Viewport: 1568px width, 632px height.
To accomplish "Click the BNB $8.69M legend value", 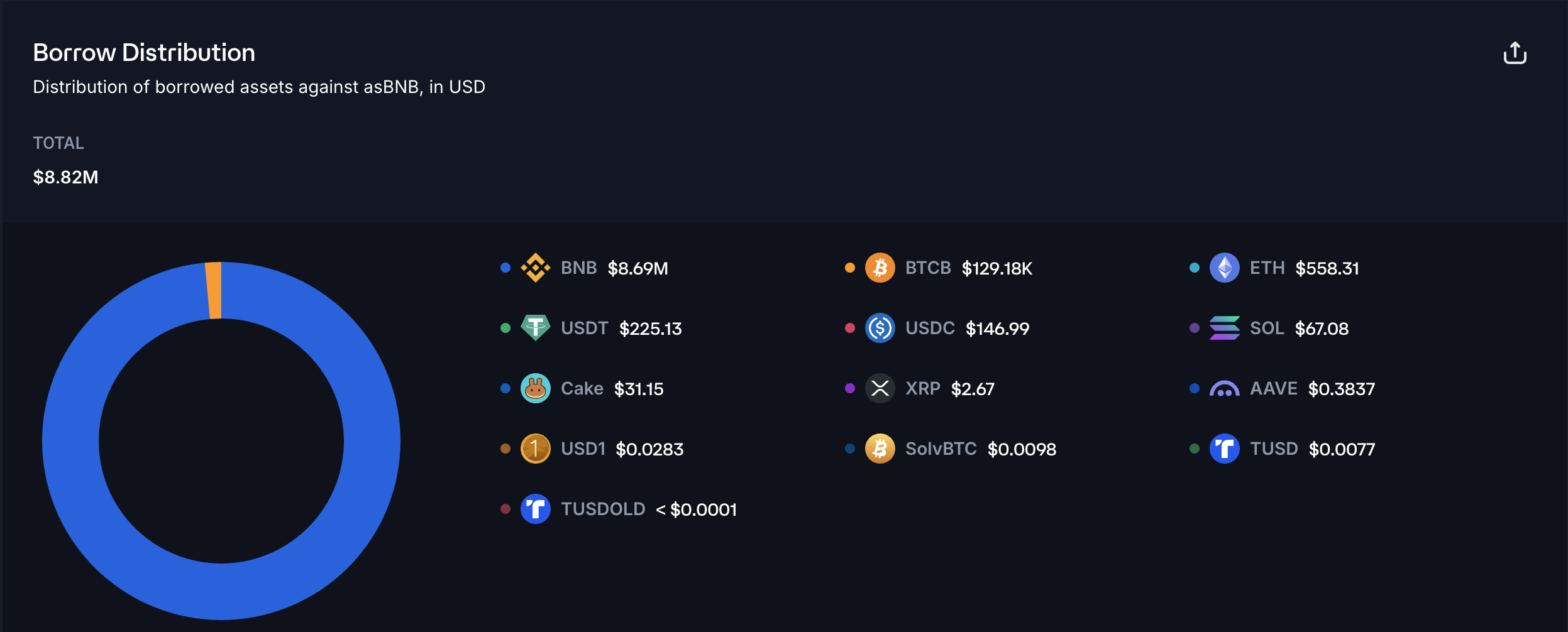I will click(638, 268).
